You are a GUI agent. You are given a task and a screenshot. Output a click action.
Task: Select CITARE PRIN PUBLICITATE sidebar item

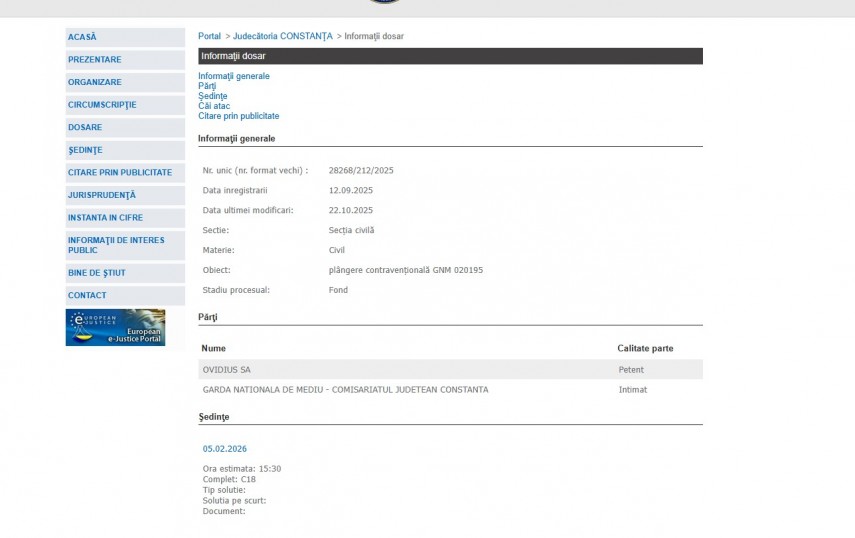(119, 172)
